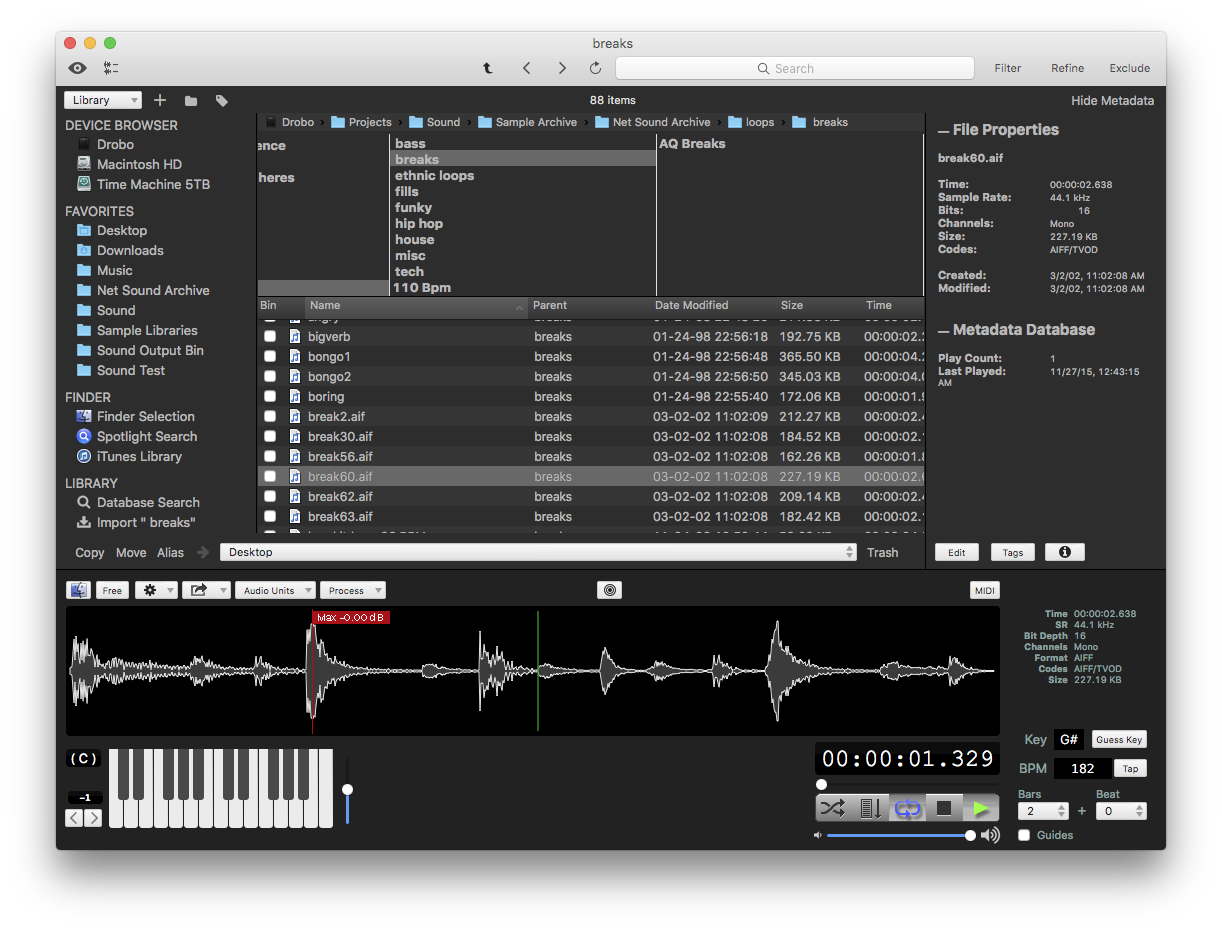This screenshot has width=1222, height=930.
Task: Open the share export dropdown
Action: point(206,590)
